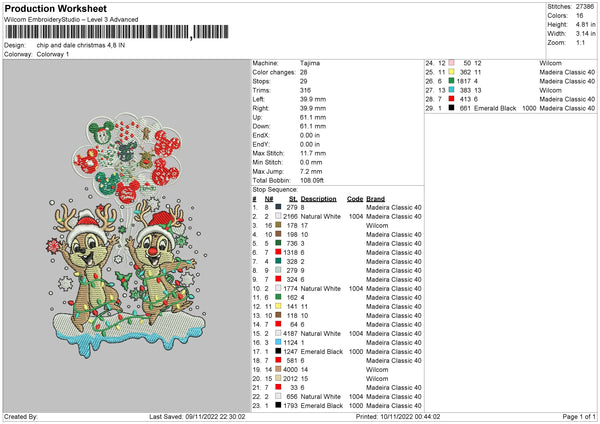Select the Max Stitch value '11.7 mm'
The image size is (600, 424).
313,153
